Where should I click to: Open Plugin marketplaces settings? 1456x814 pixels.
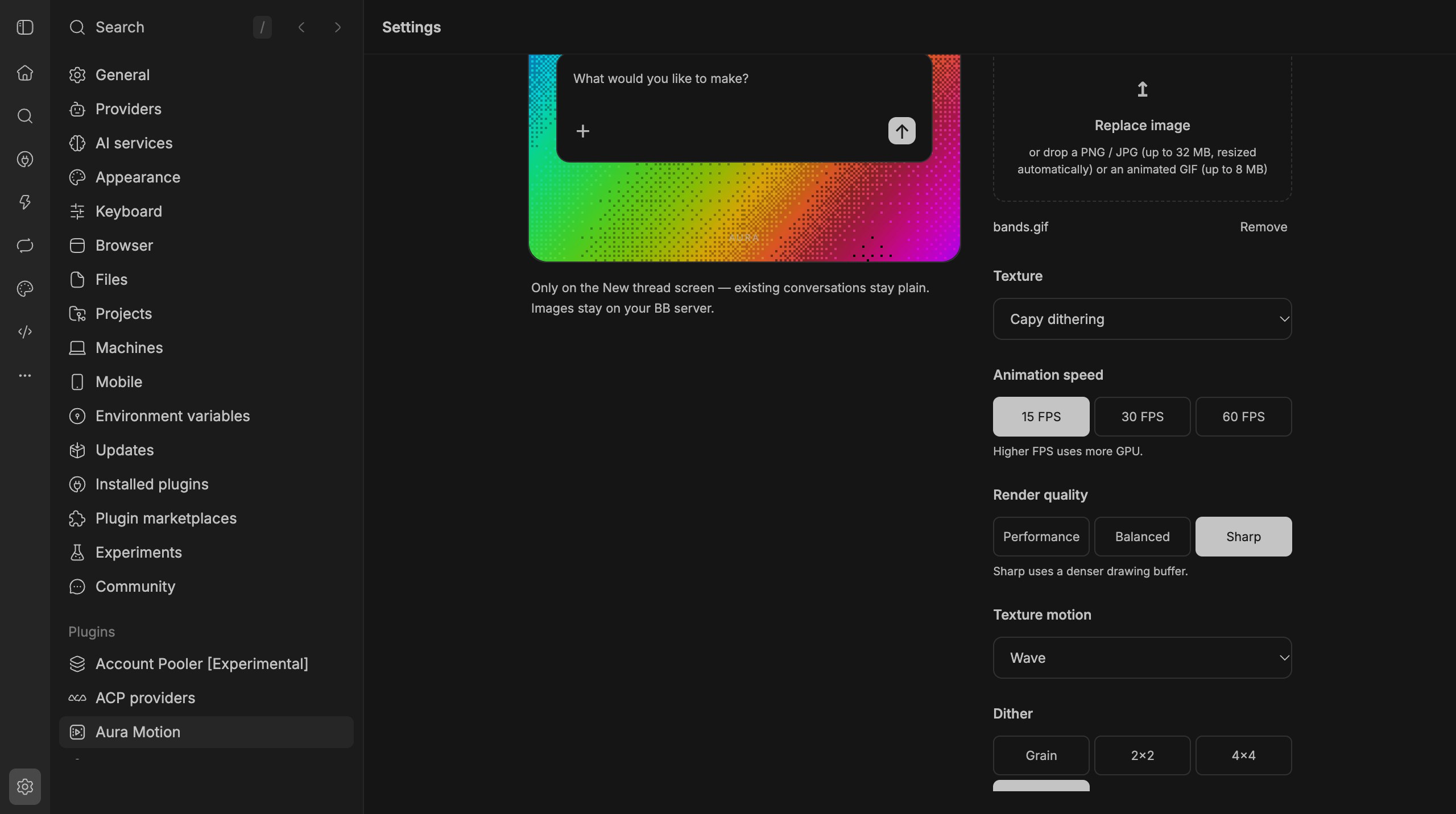(206, 518)
